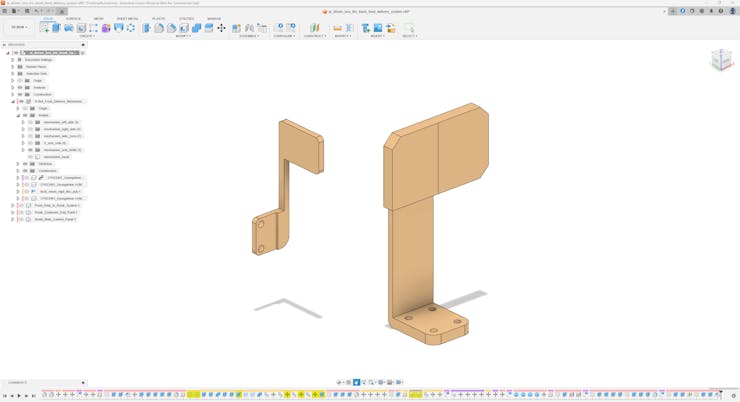The image size is (740, 402).
Task: Open timeline settings gear at bottom right
Action: (733, 395)
